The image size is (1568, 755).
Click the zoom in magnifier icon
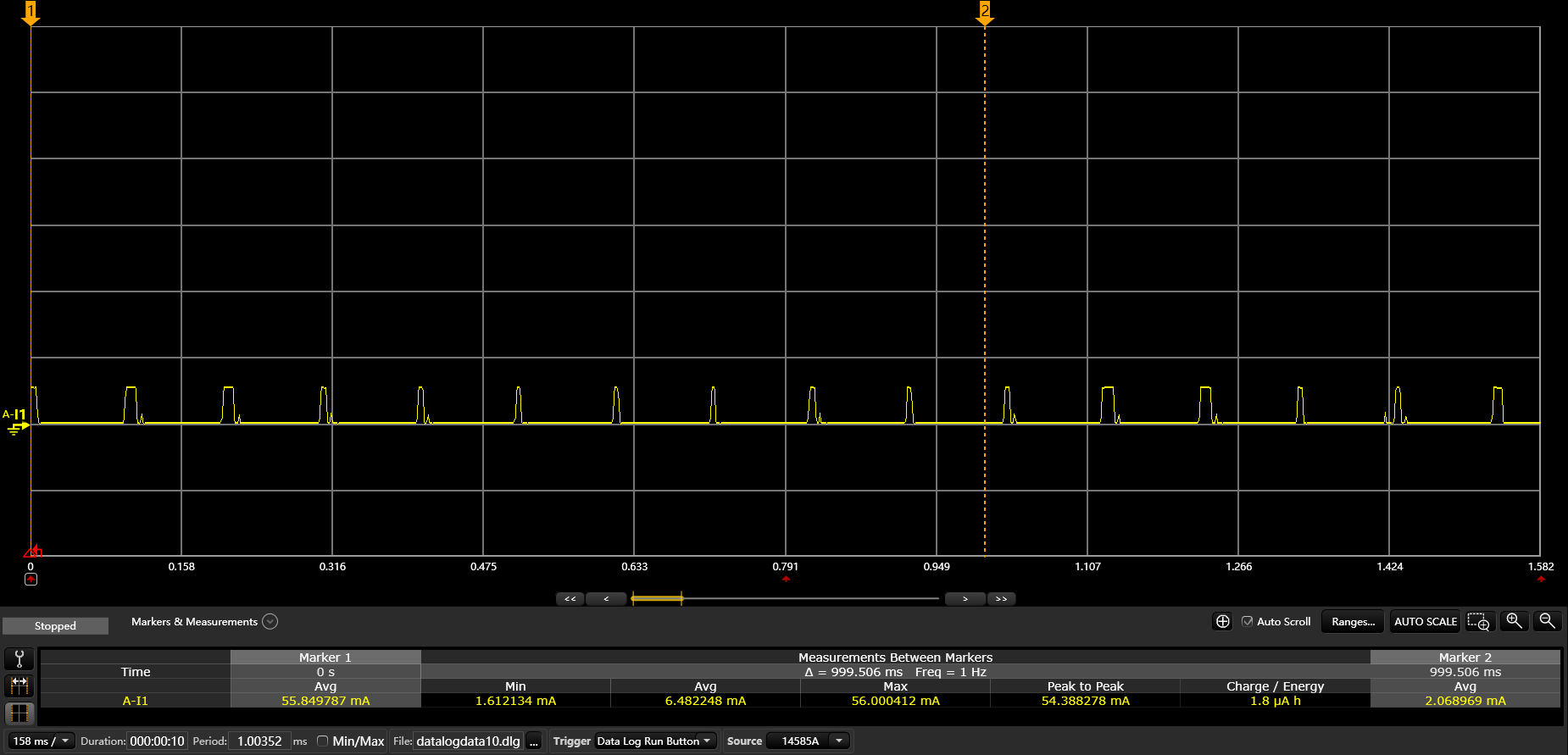1514,621
